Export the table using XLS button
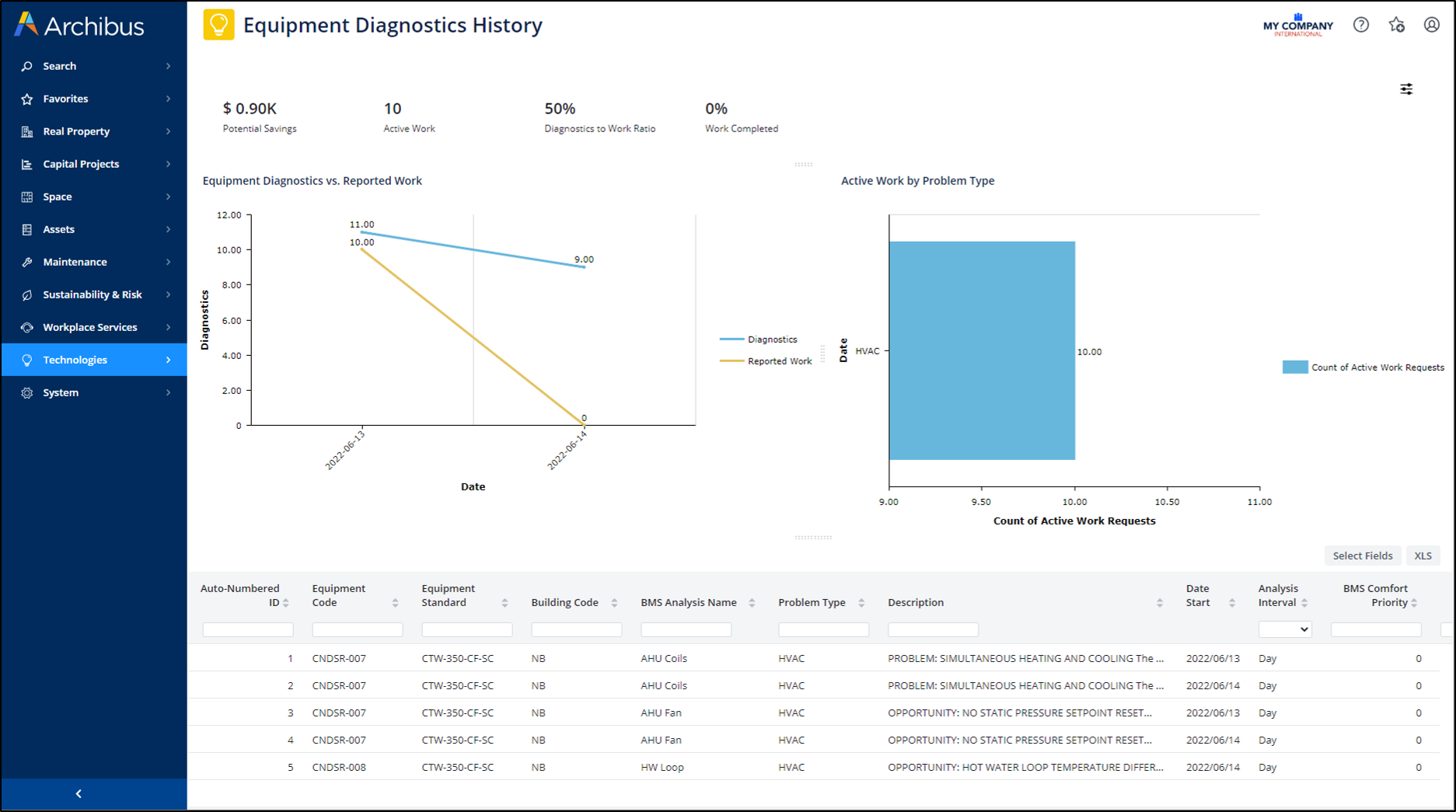1456x812 pixels. click(1423, 556)
